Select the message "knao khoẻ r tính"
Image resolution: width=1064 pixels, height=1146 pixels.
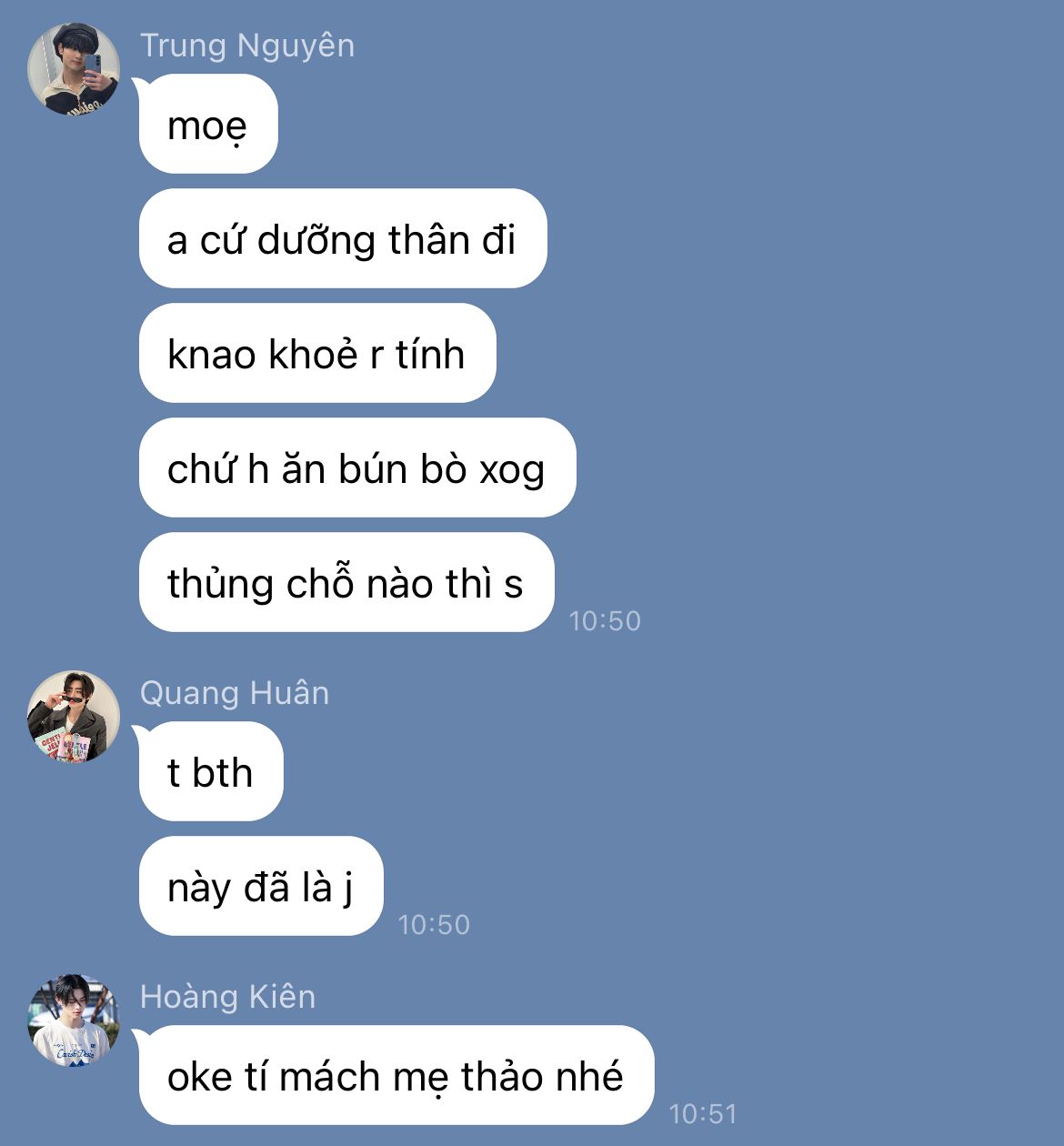(317, 354)
